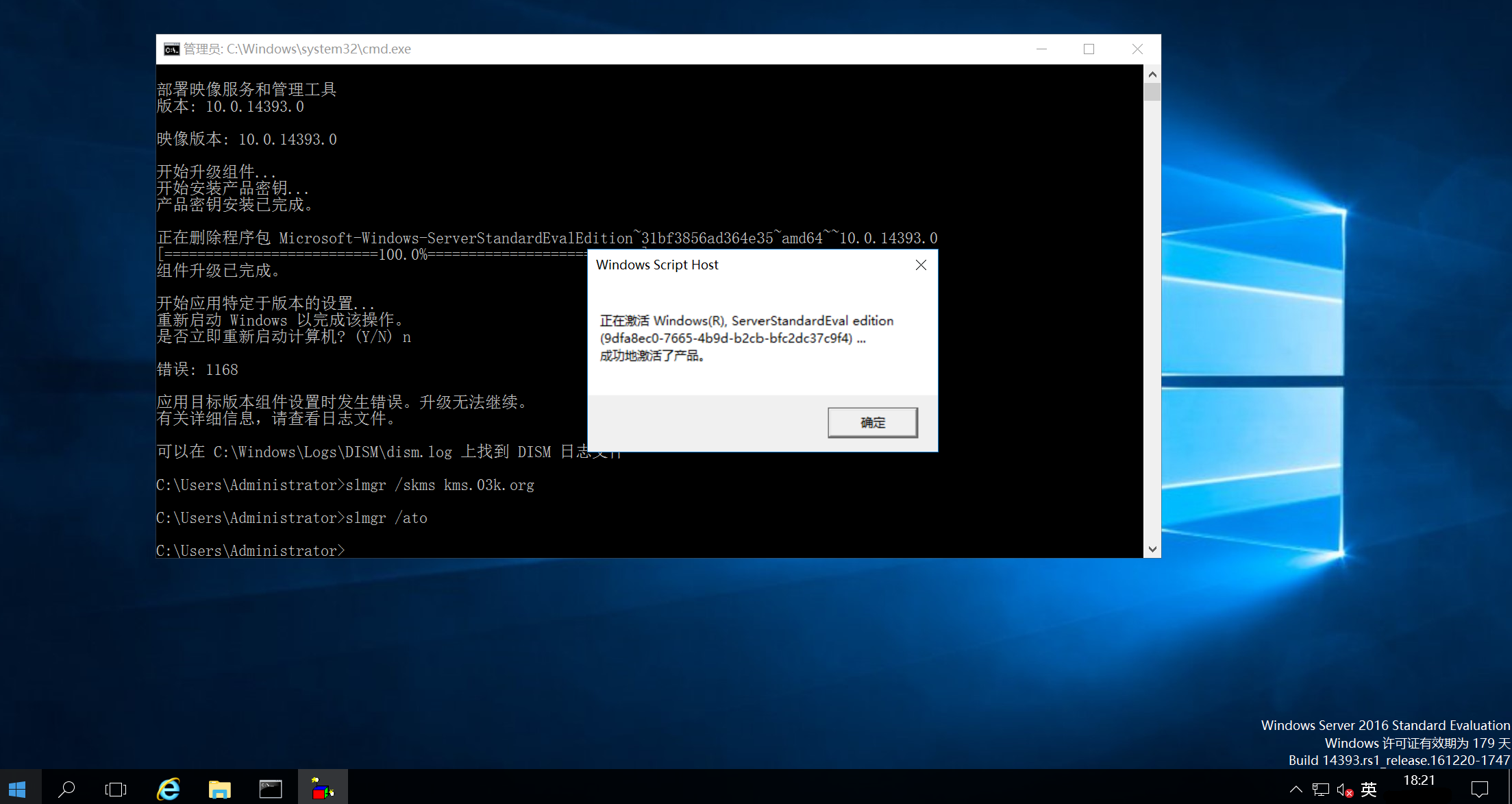Open the cmd window system menu icon
This screenshot has width=1512, height=804.
pyautogui.click(x=171, y=49)
